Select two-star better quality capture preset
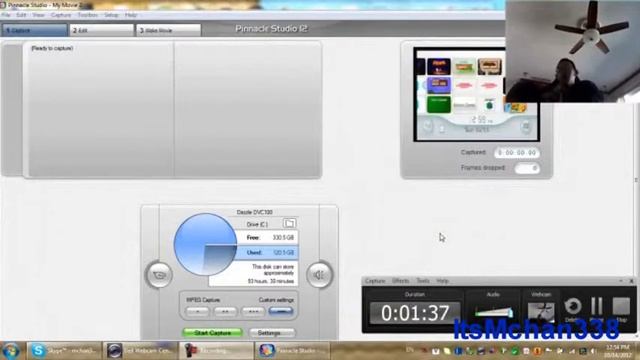The image size is (640, 360). pyautogui.click(x=225, y=312)
